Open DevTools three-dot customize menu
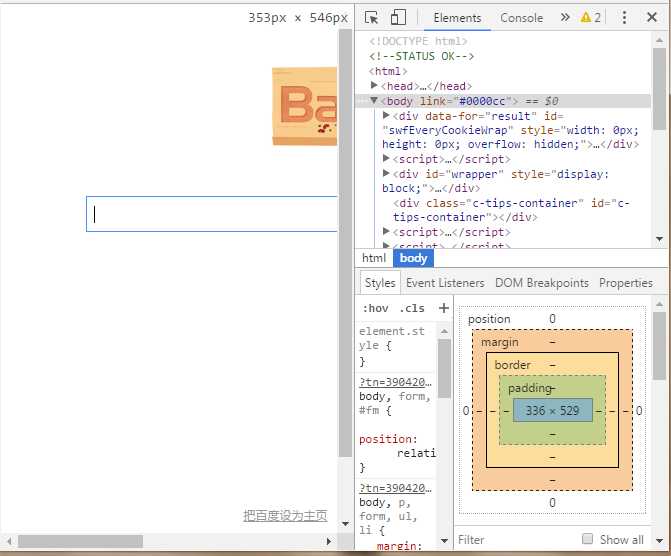 [x=624, y=18]
